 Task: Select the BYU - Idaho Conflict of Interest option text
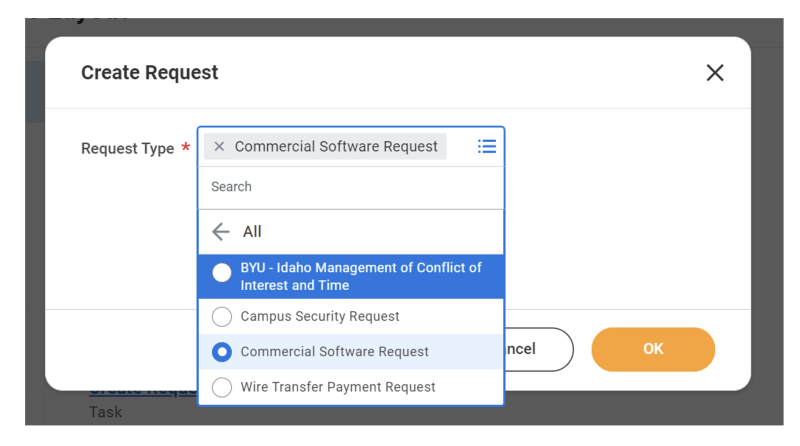360,276
